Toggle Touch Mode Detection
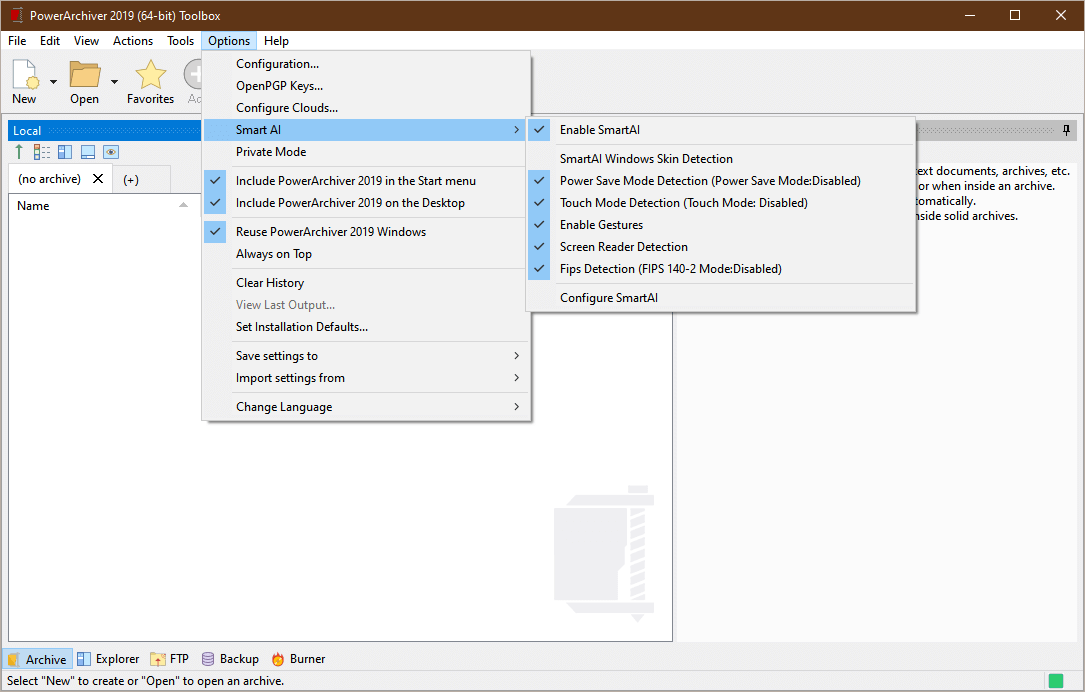Image resolution: width=1085 pixels, height=692 pixels. coord(721,203)
